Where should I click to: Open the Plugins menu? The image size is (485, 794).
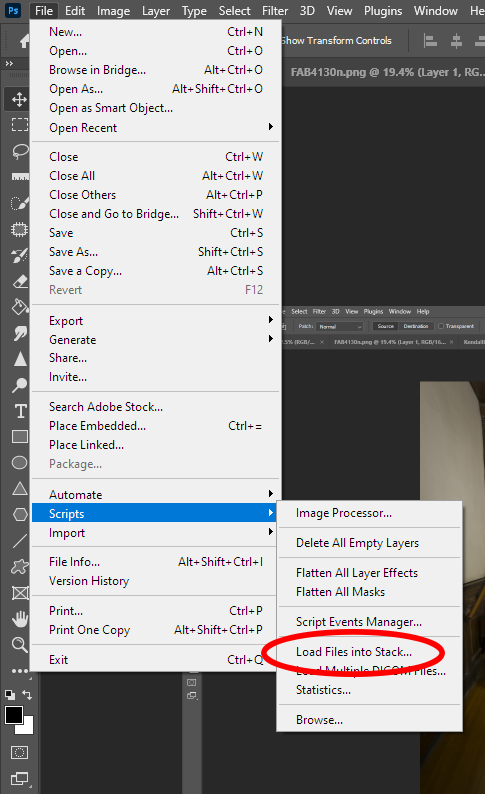[383, 11]
